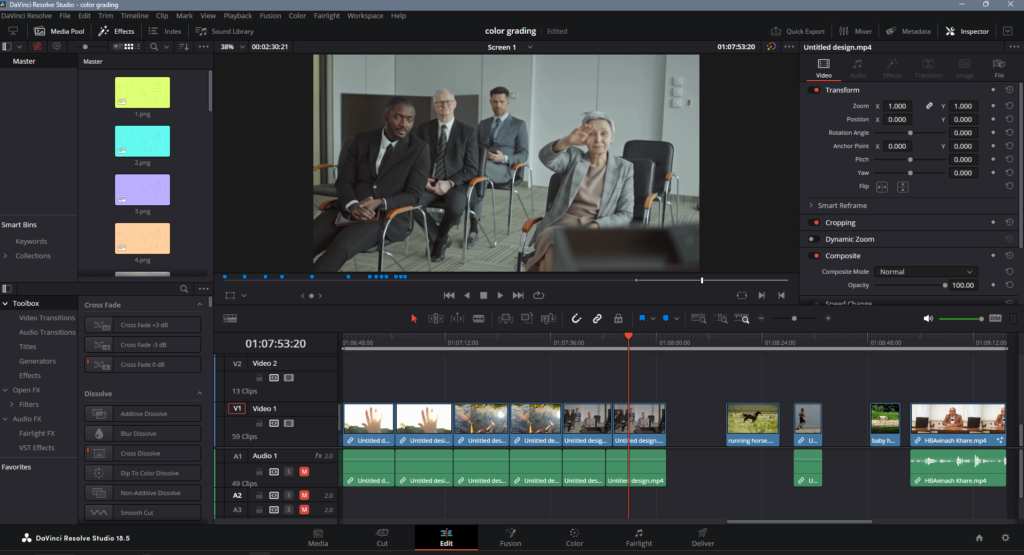Screen dimensions: 1024x555
Task: Click the Quick Export button
Action: pyautogui.click(x=797, y=31)
